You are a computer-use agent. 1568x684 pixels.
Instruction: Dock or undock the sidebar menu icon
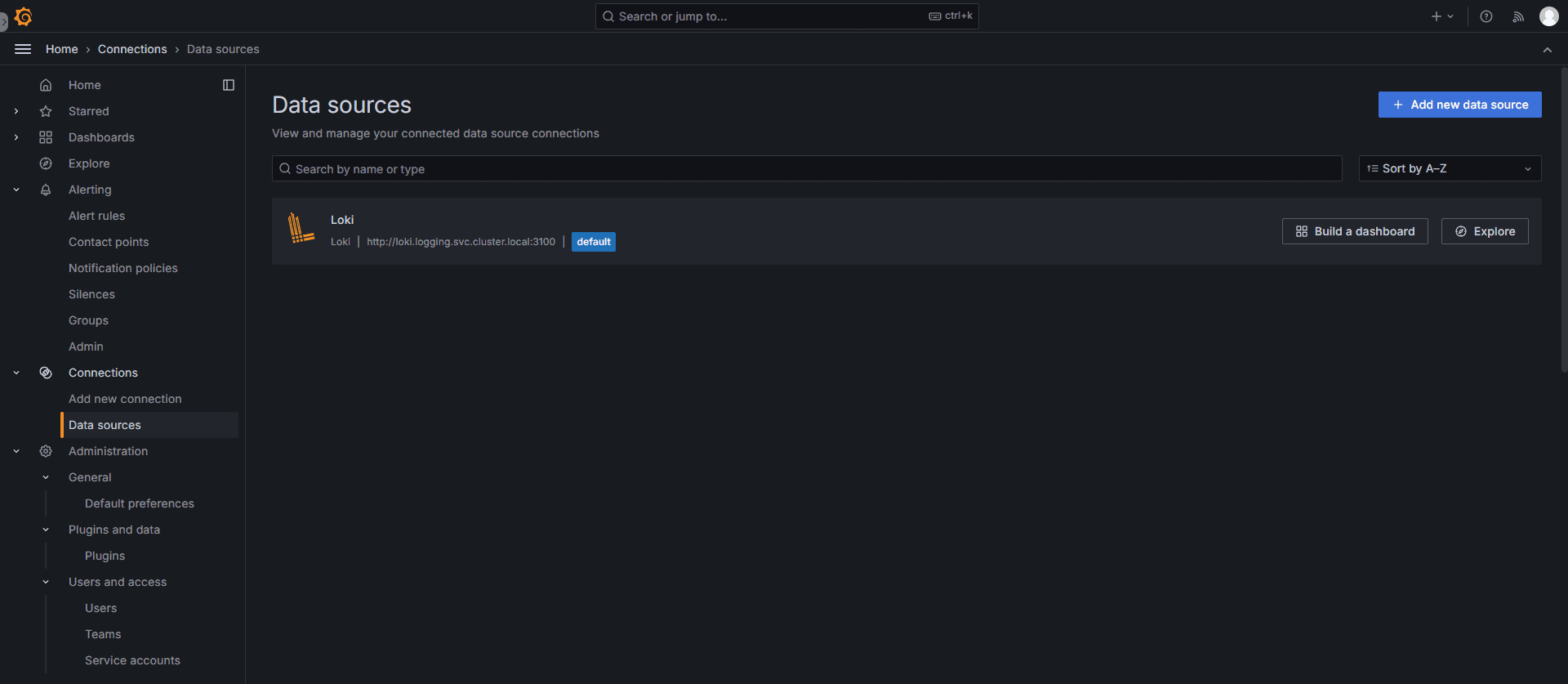pyautogui.click(x=229, y=85)
